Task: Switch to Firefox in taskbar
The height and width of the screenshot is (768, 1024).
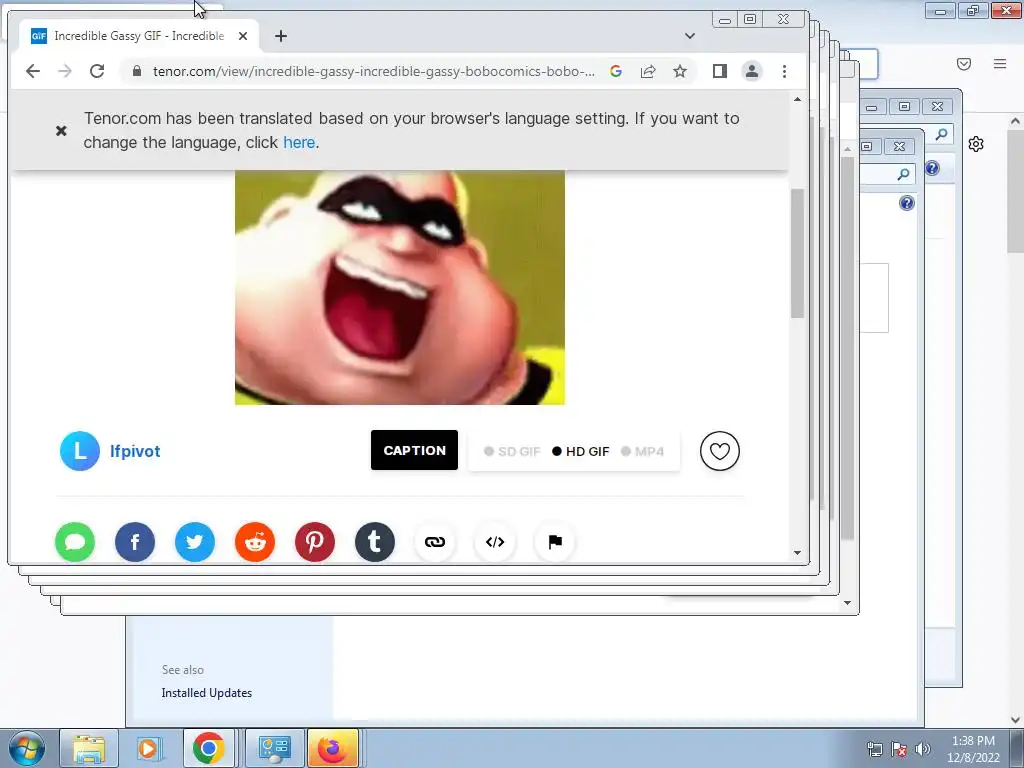Action: (x=333, y=748)
